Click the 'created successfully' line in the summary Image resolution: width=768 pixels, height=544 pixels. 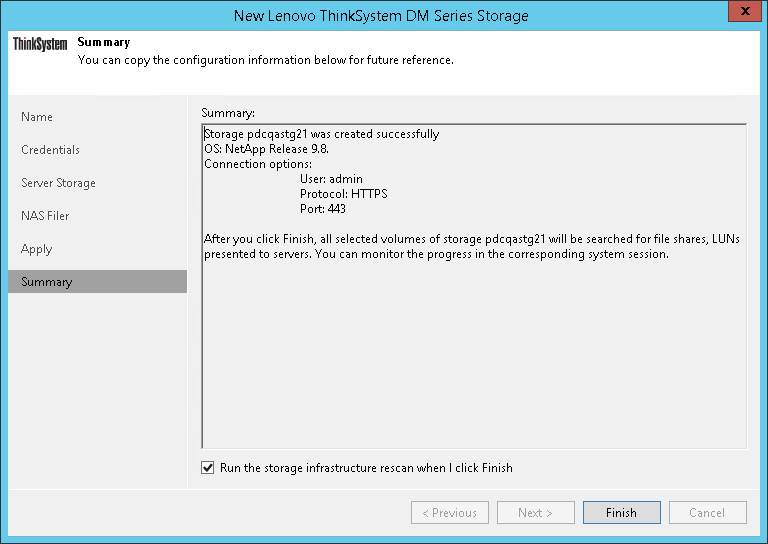point(321,134)
